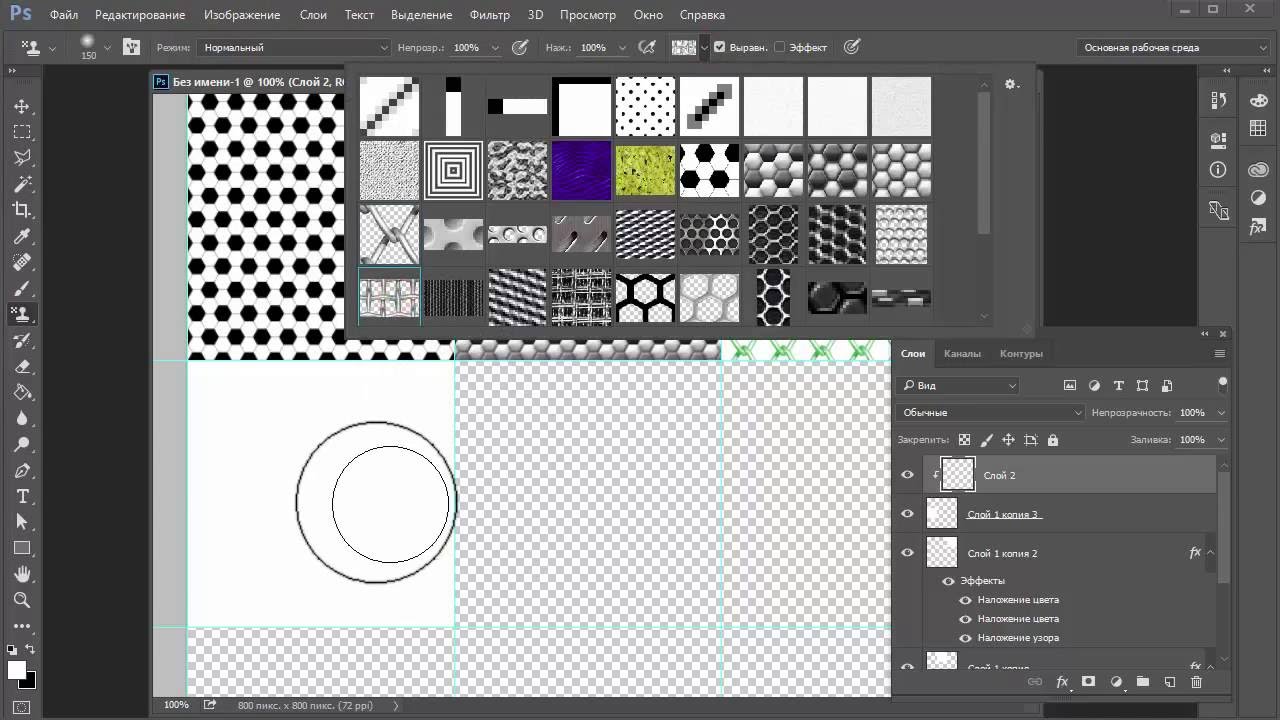Filter layers by type (T icon)
The height and width of the screenshot is (720, 1280).
coord(1118,386)
